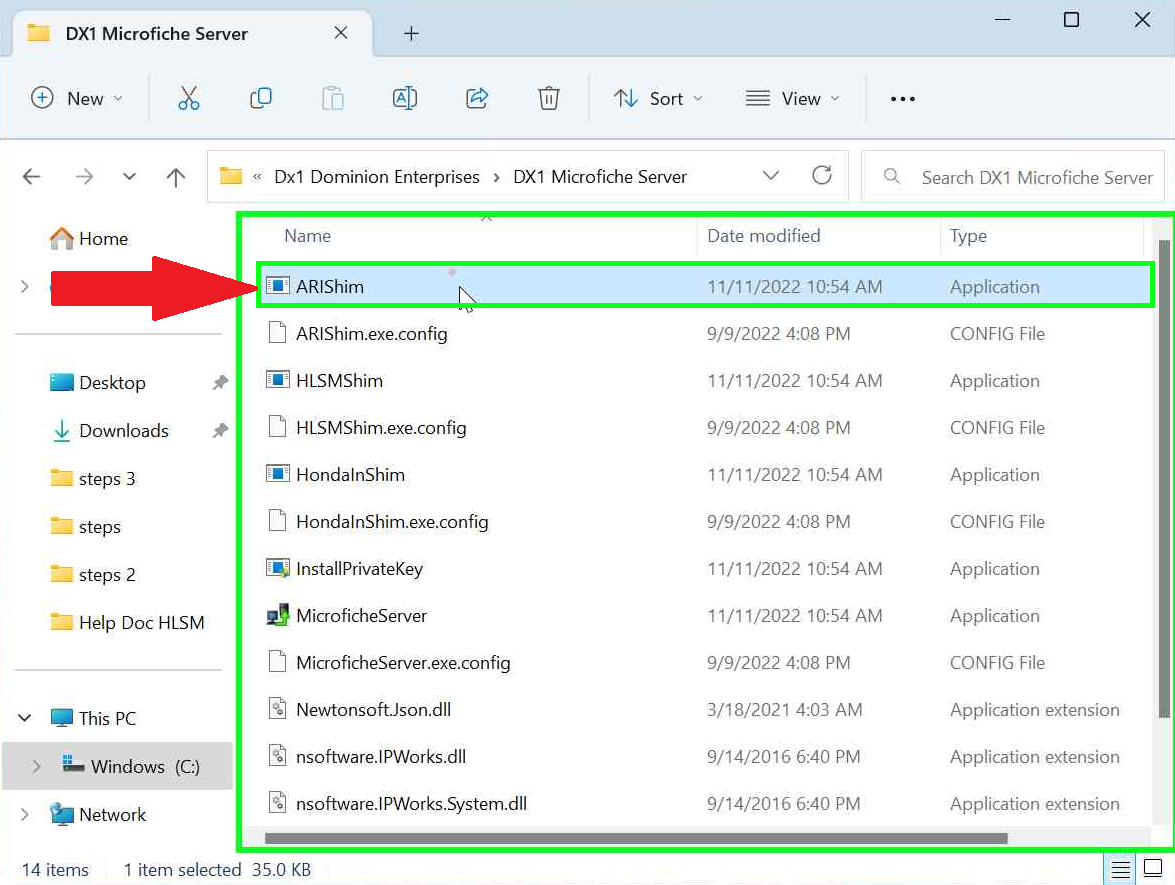Viewport: 1175px width, 885px height.
Task: Unpin Downloads using its pin icon
Action: 220,430
